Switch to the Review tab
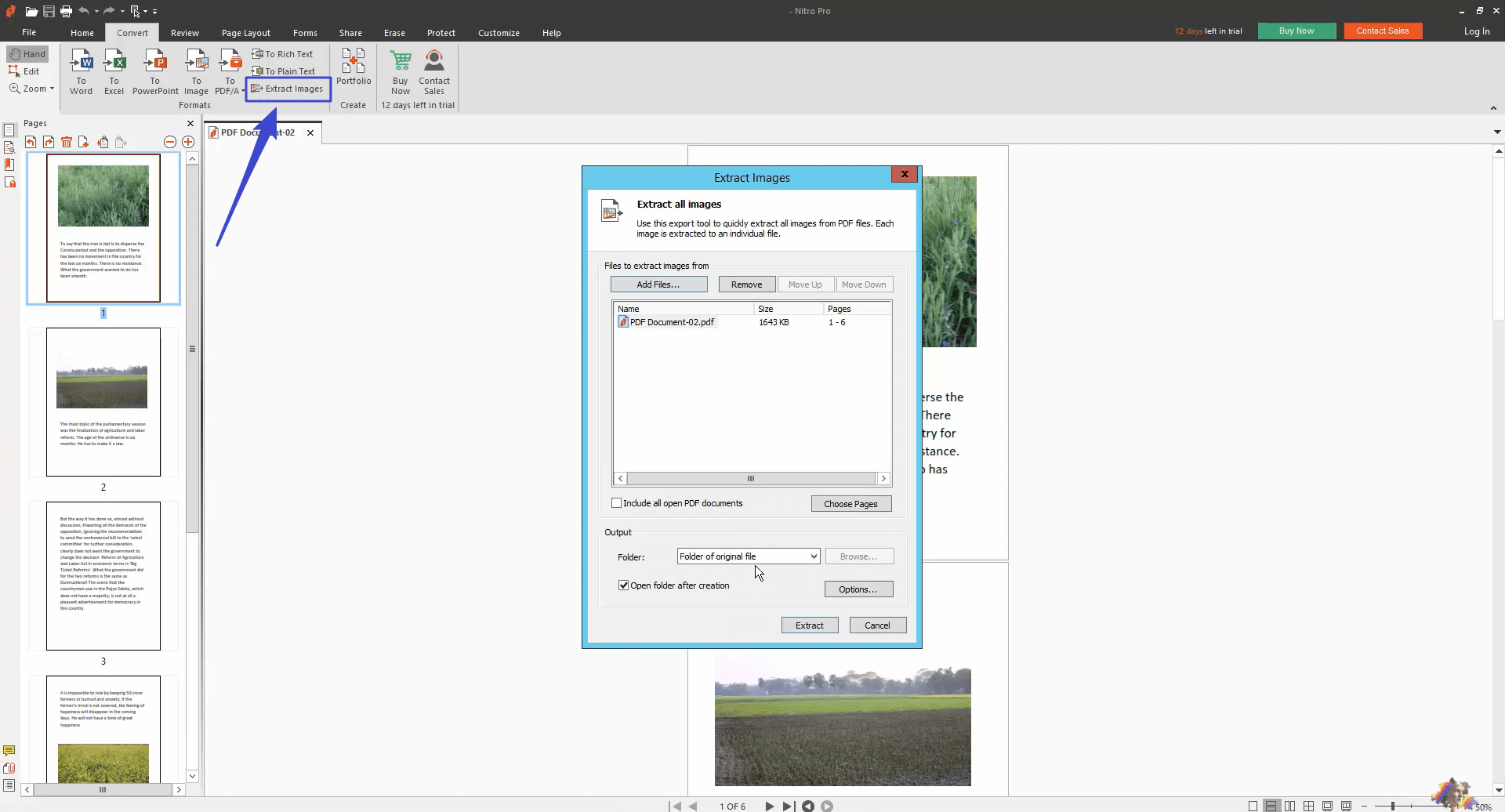 tap(184, 32)
